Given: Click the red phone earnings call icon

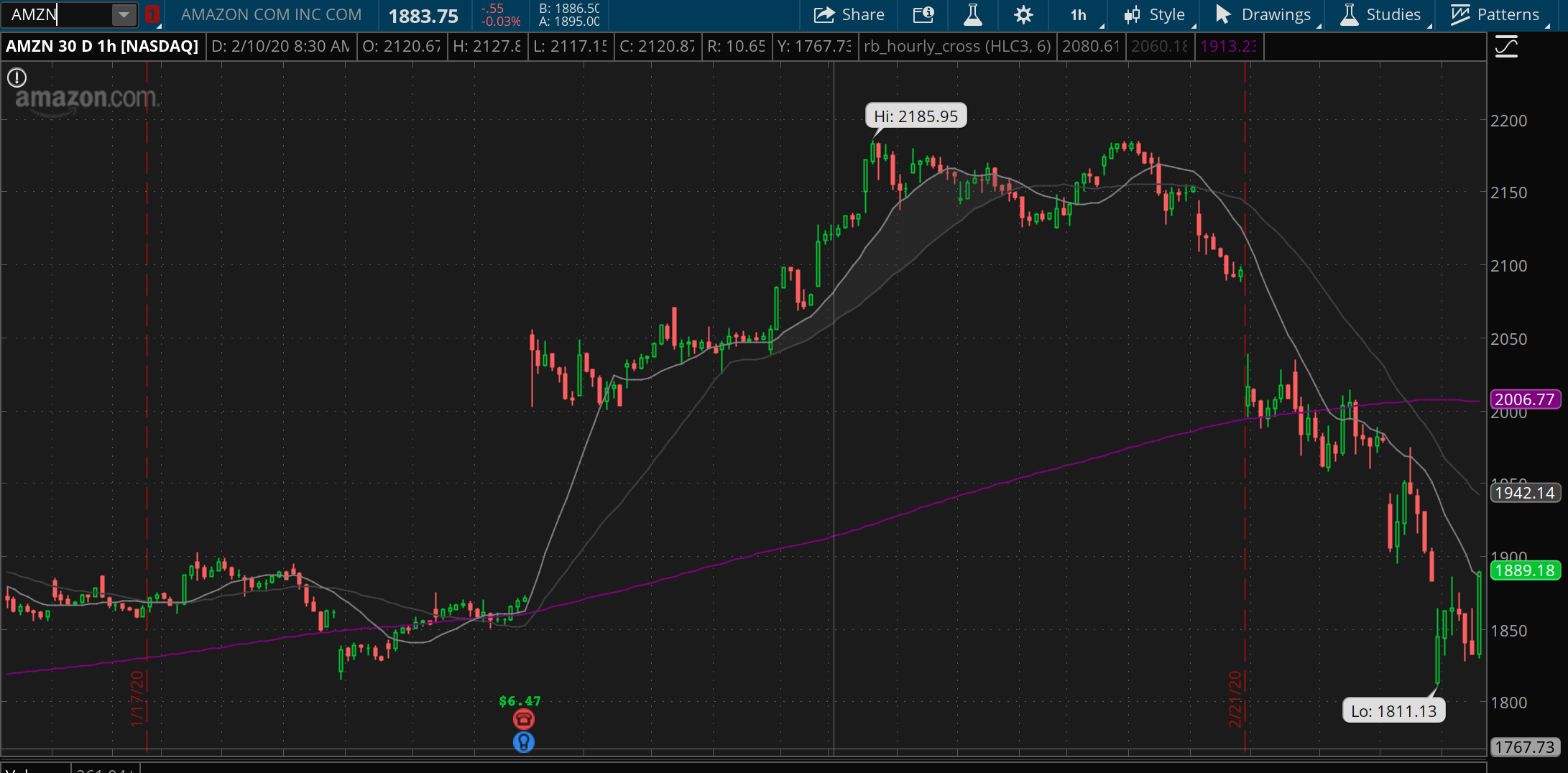Looking at the screenshot, I should click(x=523, y=718).
